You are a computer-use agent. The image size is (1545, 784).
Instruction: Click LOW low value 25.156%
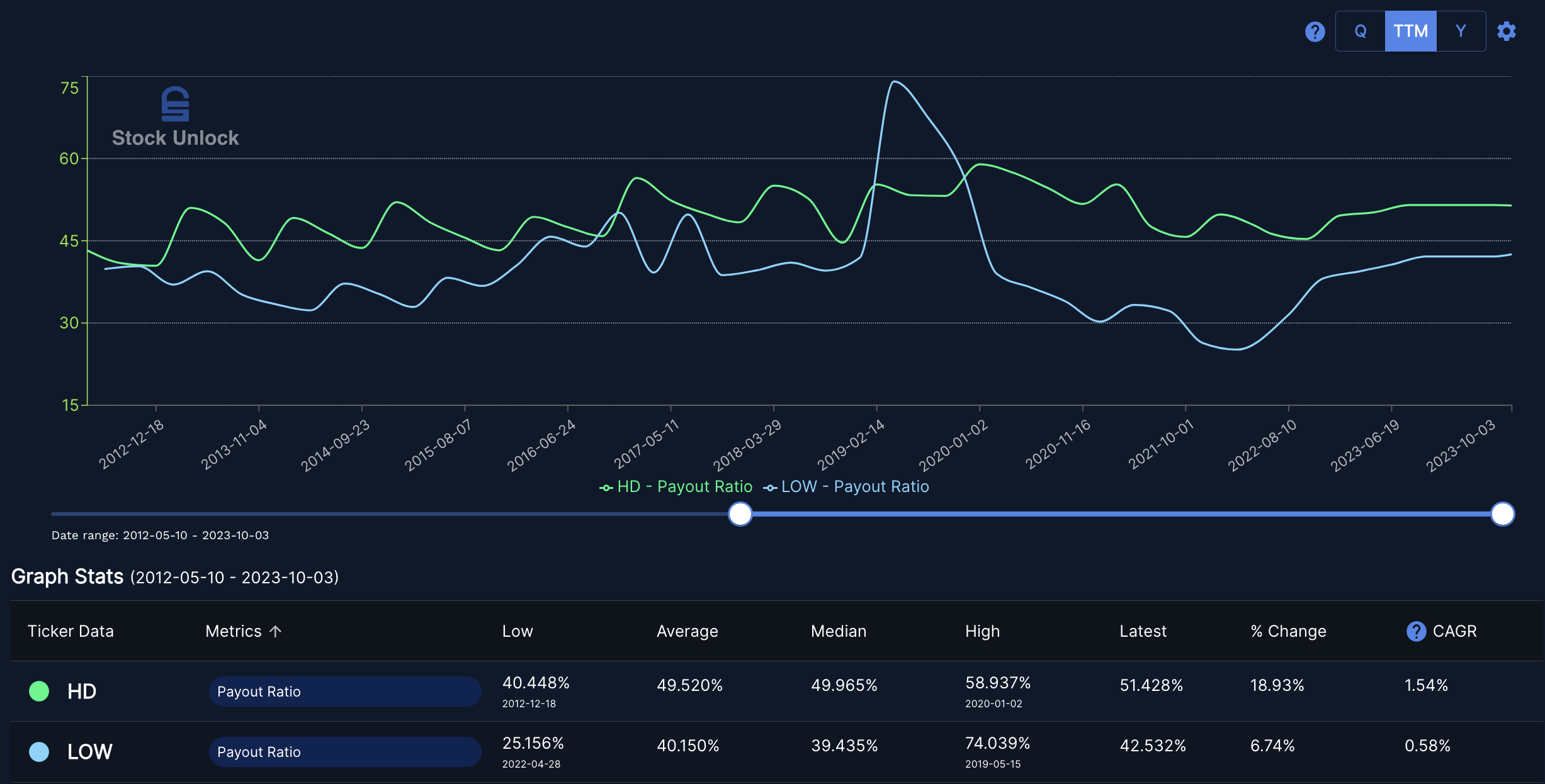533,743
